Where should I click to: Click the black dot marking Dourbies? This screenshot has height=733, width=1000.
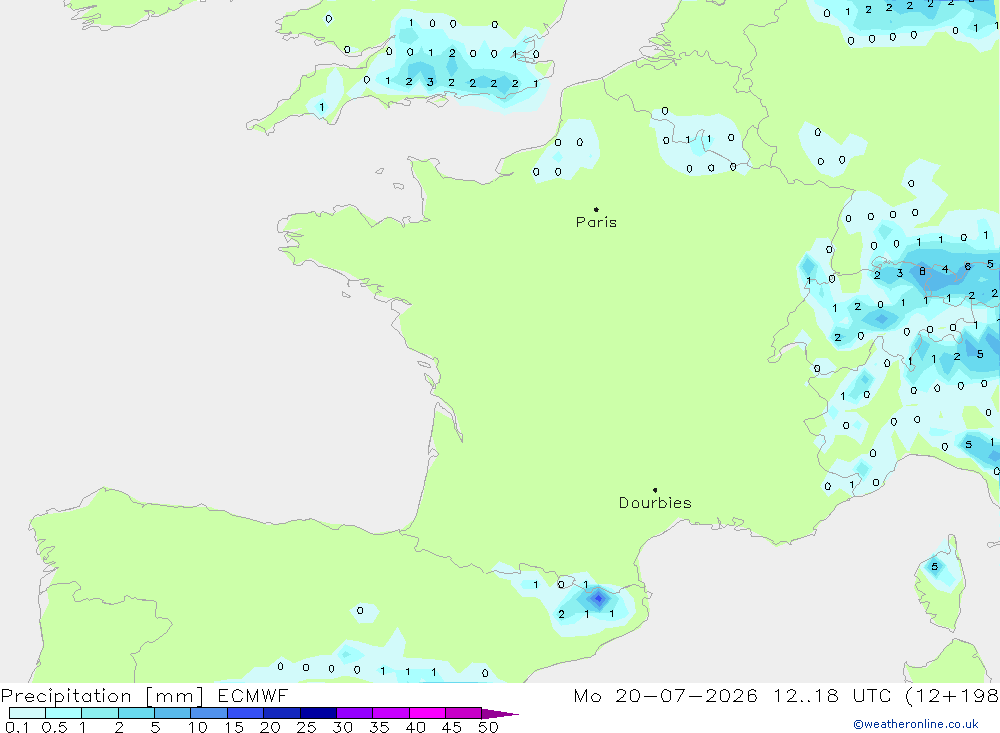655,490
